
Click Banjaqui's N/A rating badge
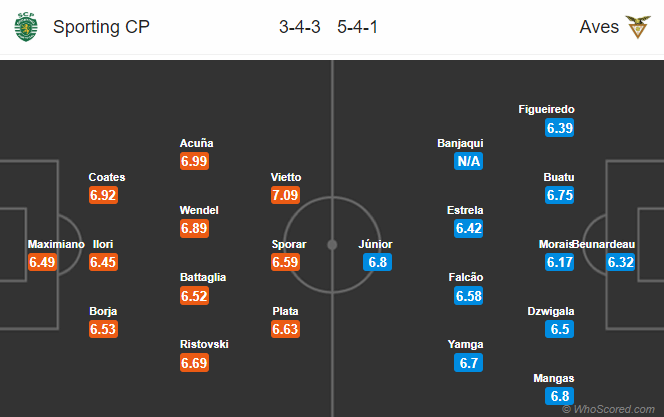[x=468, y=161]
